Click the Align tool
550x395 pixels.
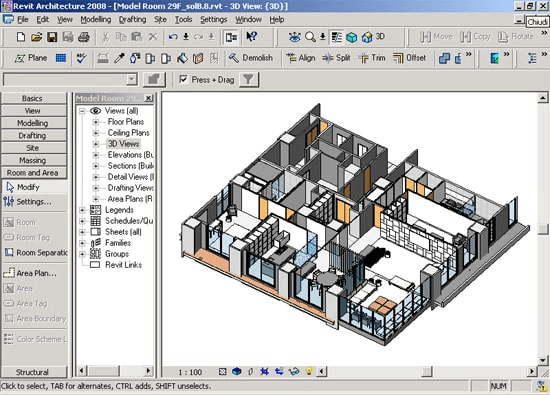coord(301,58)
